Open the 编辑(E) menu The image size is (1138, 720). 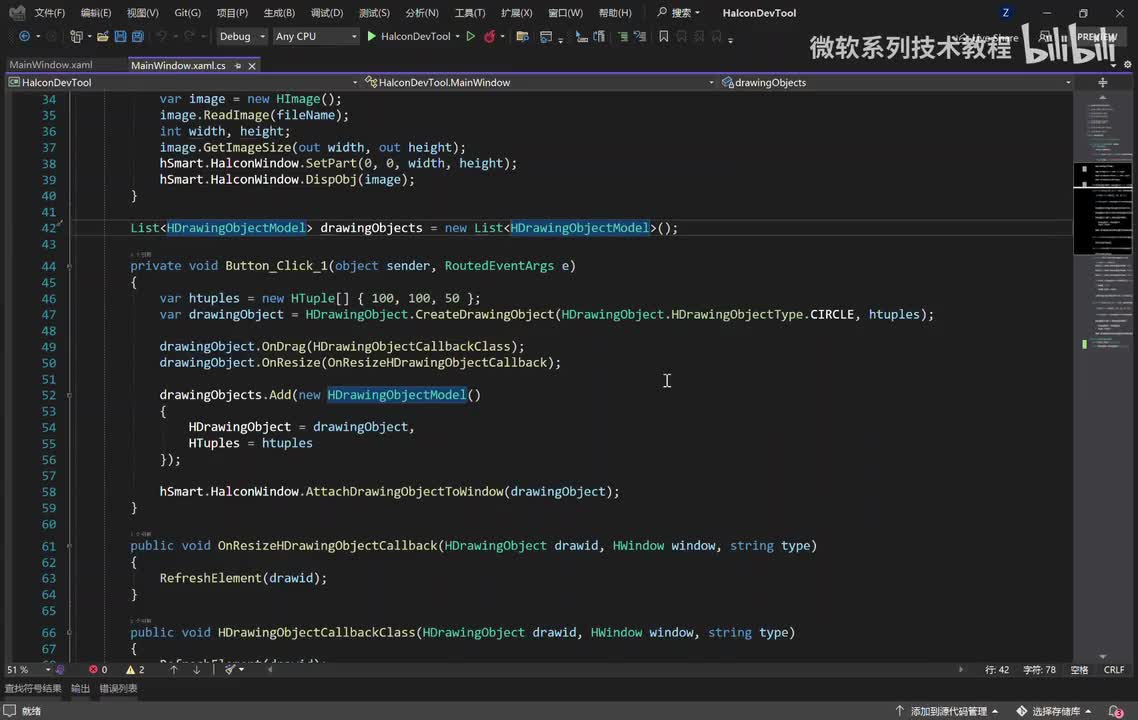[x=96, y=12]
